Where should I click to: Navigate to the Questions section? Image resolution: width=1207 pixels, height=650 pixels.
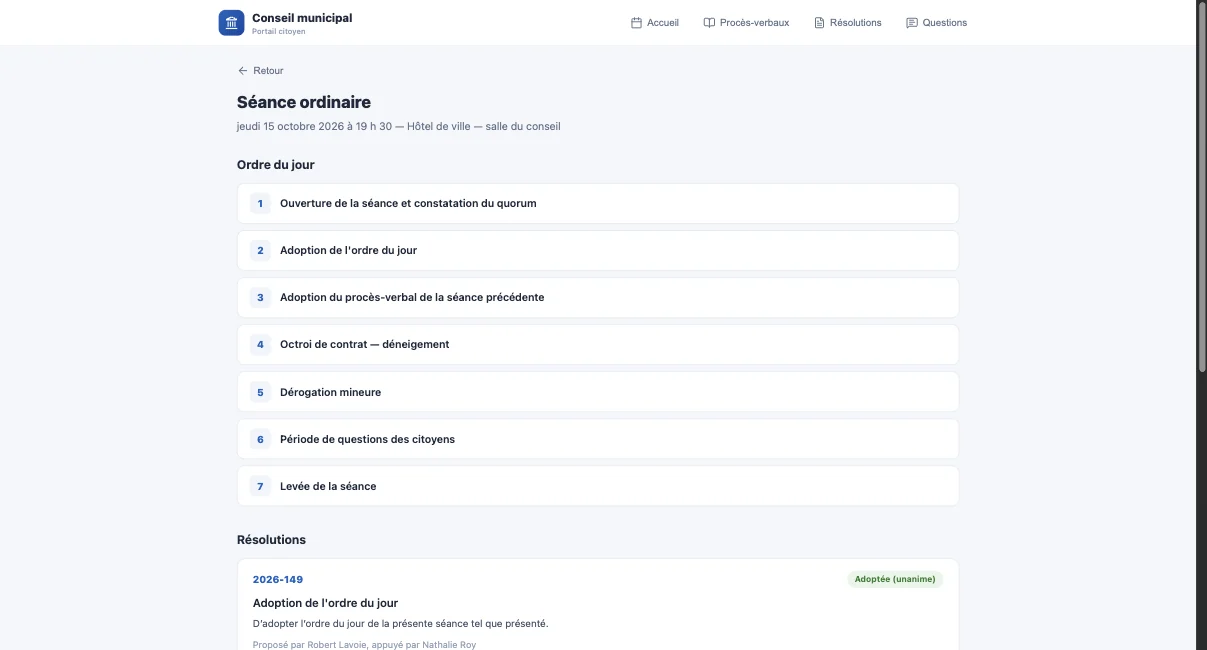pos(937,23)
